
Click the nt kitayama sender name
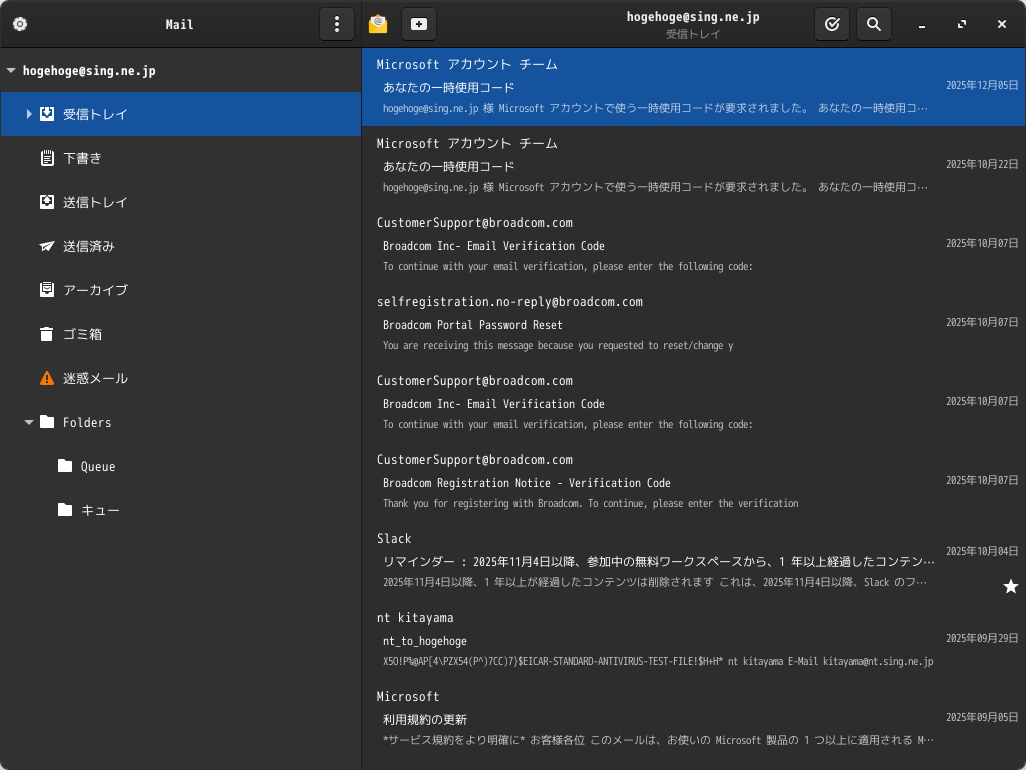click(x=415, y=618)
